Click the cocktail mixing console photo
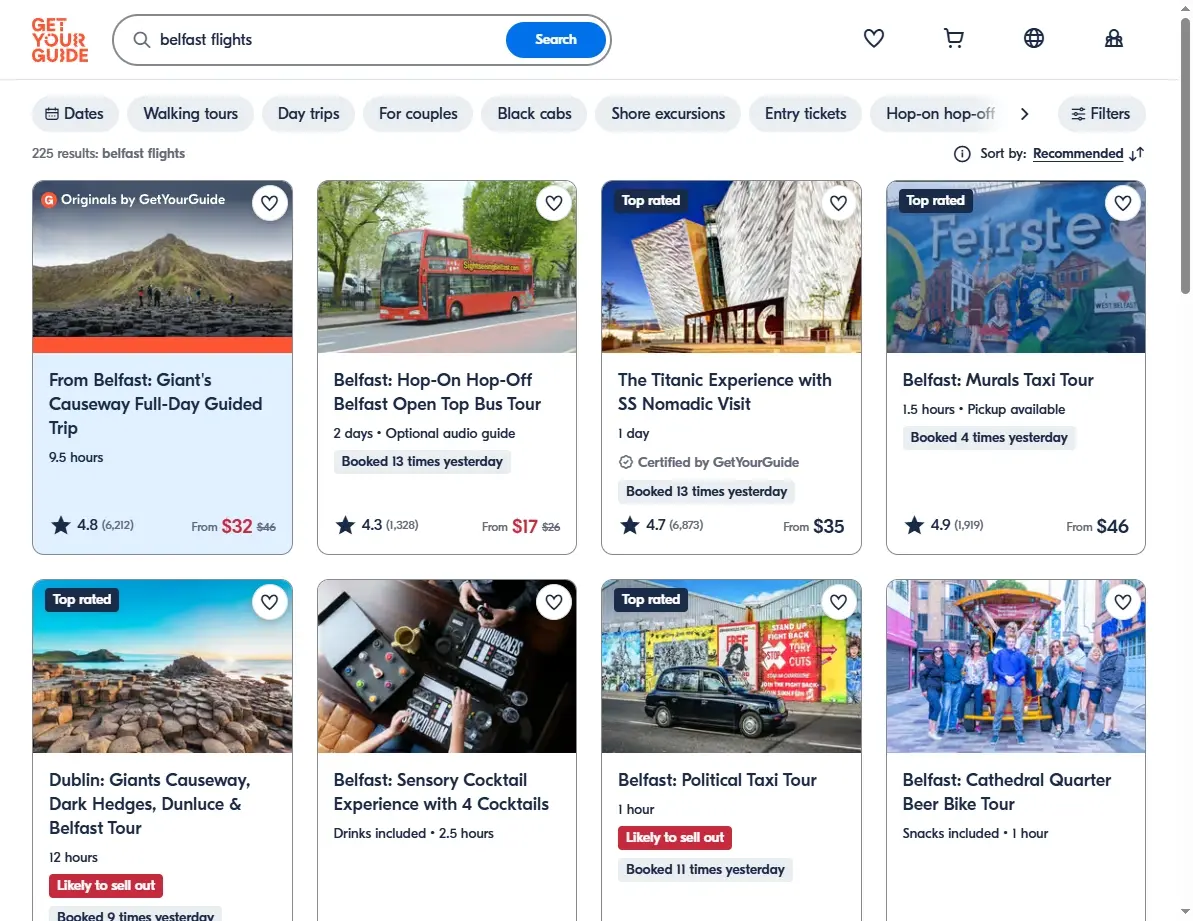The height and width of the screenshot is (921, 1193). click(447, 666)
